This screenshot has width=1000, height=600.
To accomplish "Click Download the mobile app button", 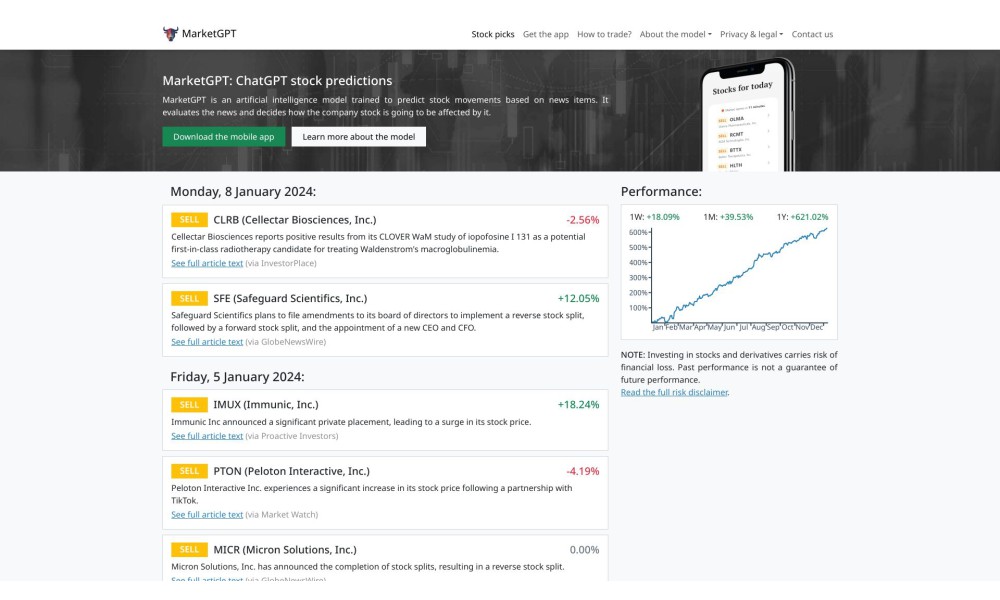I will point(224,136).
